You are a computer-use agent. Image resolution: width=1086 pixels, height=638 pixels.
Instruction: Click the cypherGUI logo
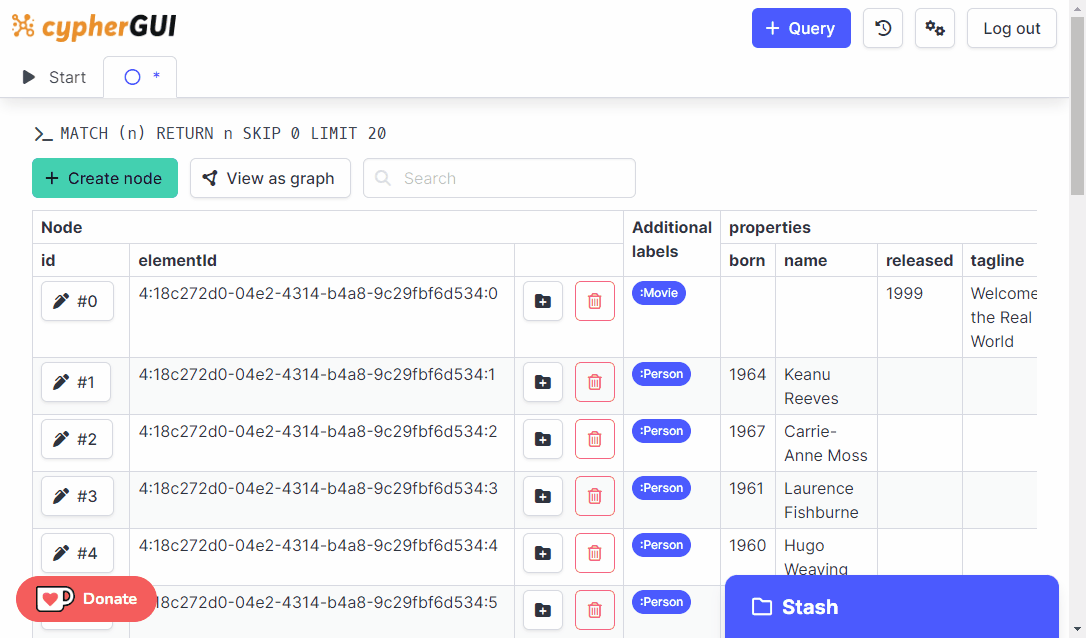[x=94, y=27]
